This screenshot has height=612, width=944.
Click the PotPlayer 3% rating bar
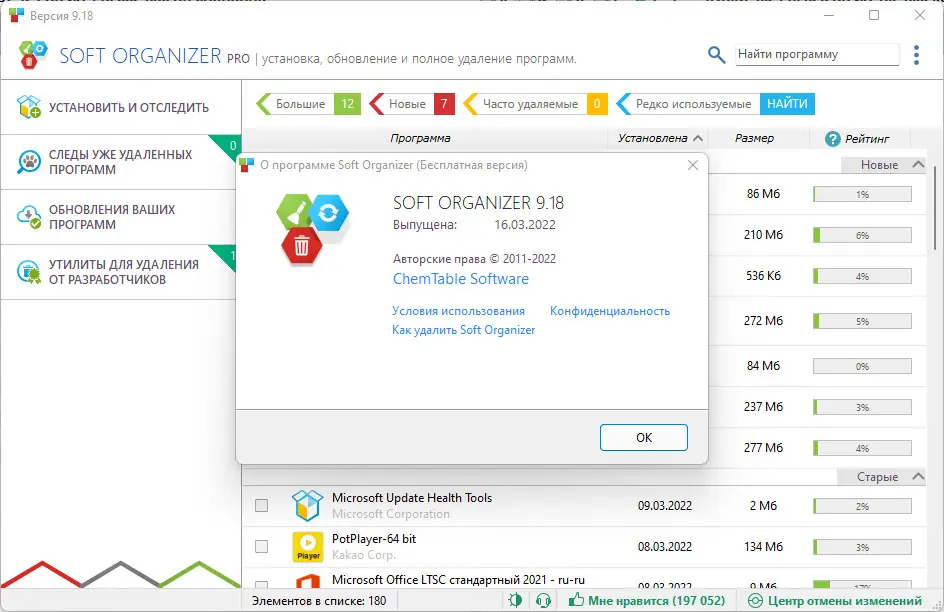pyautogui.click(x=862, y=547)
